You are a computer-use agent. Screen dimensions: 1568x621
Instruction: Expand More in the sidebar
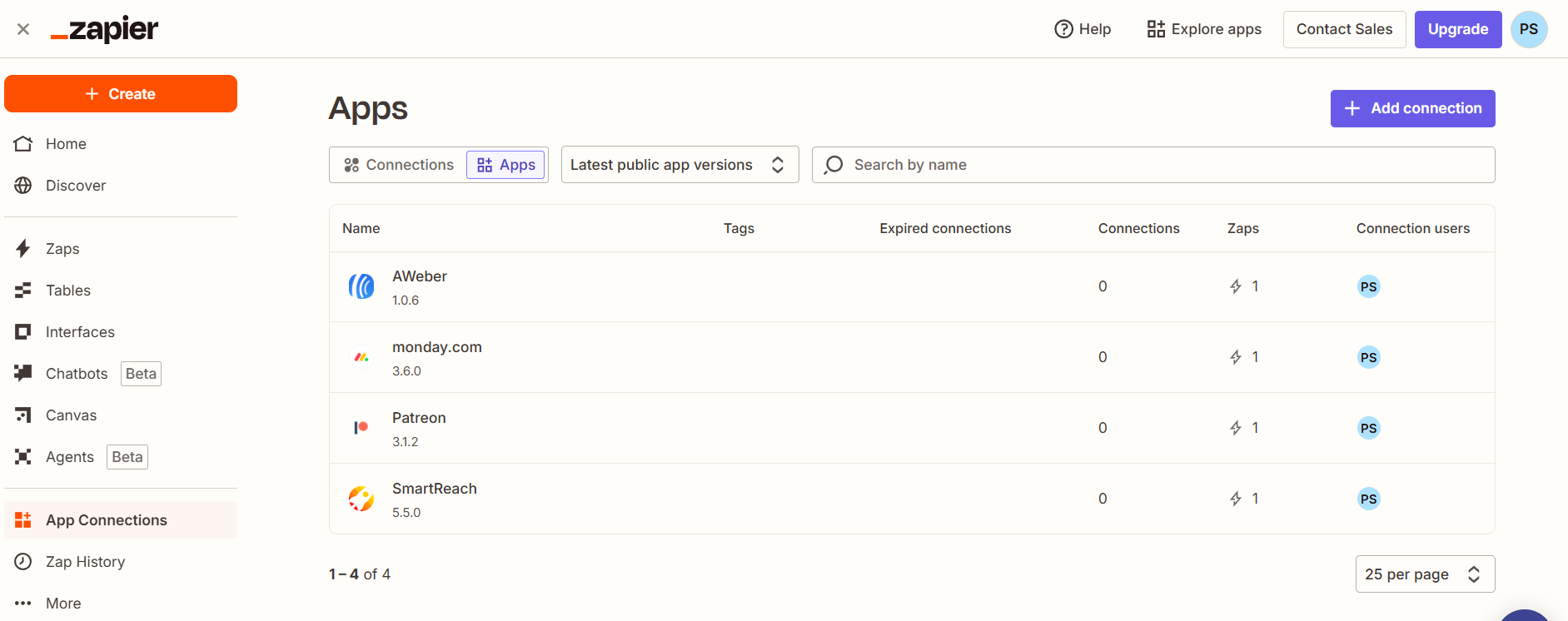121,604
